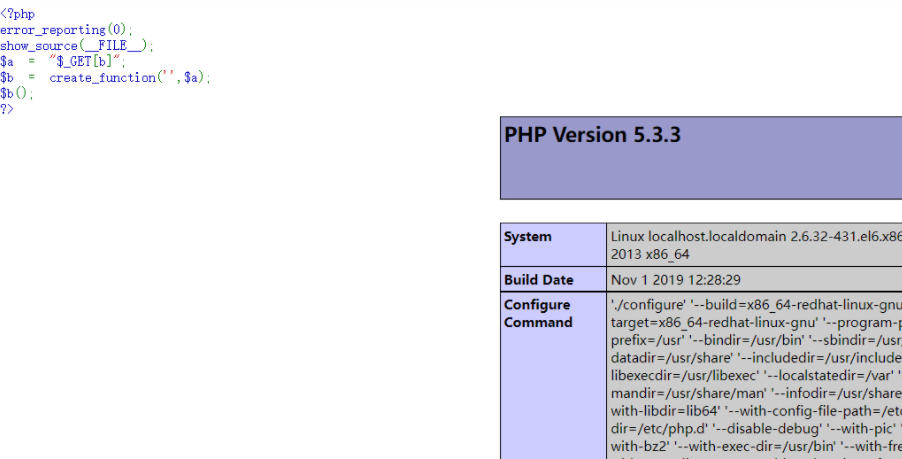Image resolution: width=902 pixels, height=459 pixels.
Task: Click the 'target=x86_64-redhat-linux-gnu' configure line
Action: point(756,323)
